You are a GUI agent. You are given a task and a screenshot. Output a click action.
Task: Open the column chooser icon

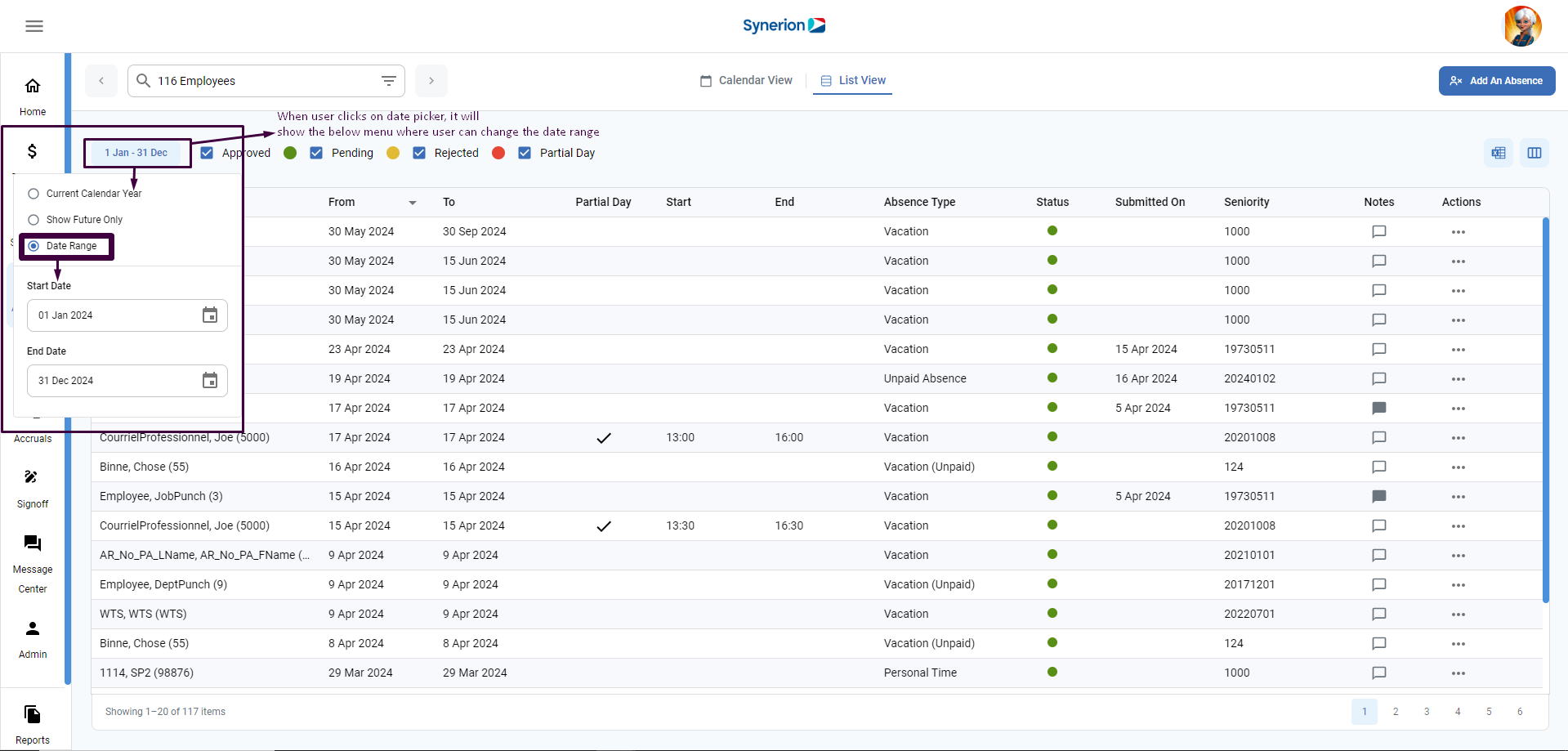(1534, 153)
